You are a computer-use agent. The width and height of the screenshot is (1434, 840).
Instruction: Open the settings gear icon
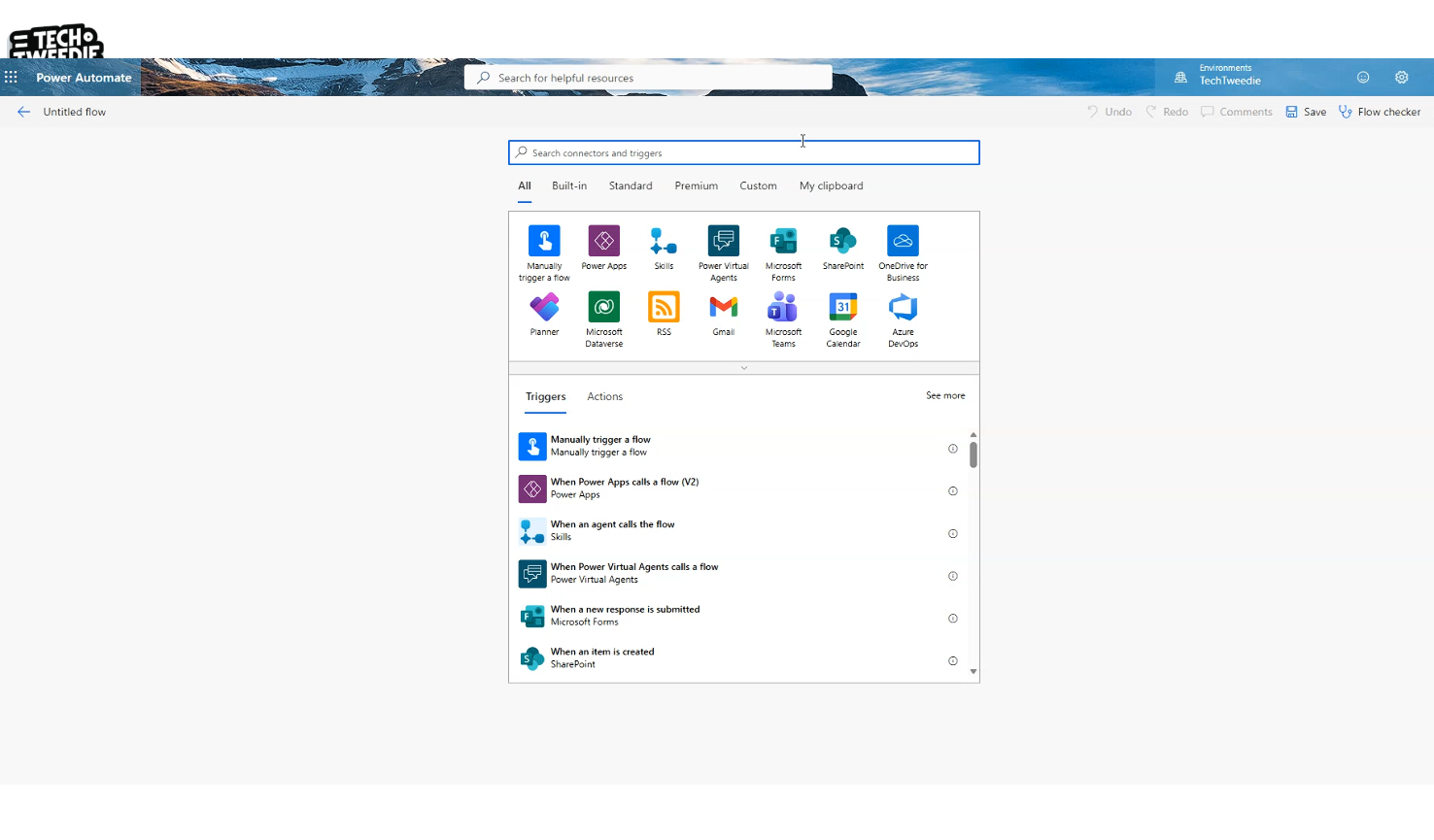[1401, 78]
